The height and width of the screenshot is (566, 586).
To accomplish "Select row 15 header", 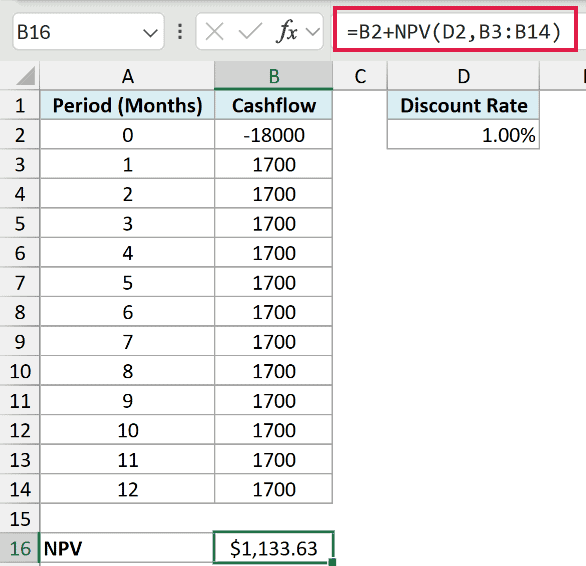I will click(19, 519).
